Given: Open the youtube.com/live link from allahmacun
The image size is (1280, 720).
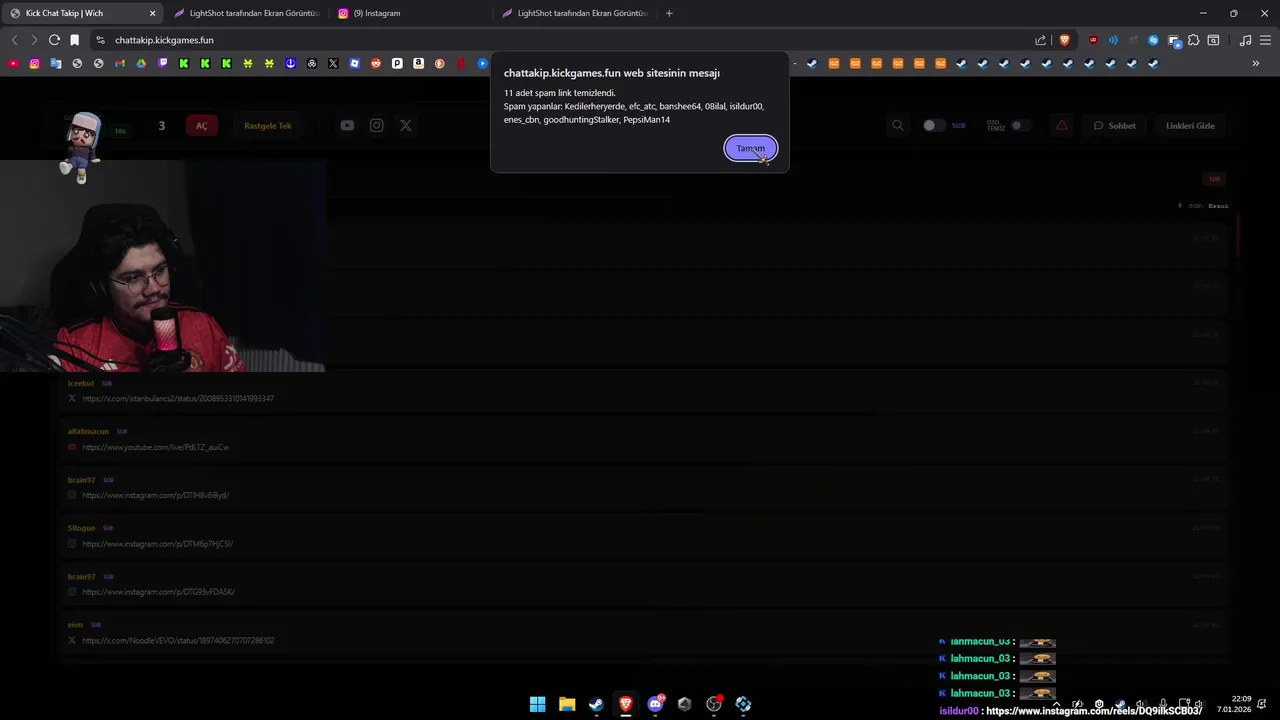Looking at the screenshot, I should point(155,447).
